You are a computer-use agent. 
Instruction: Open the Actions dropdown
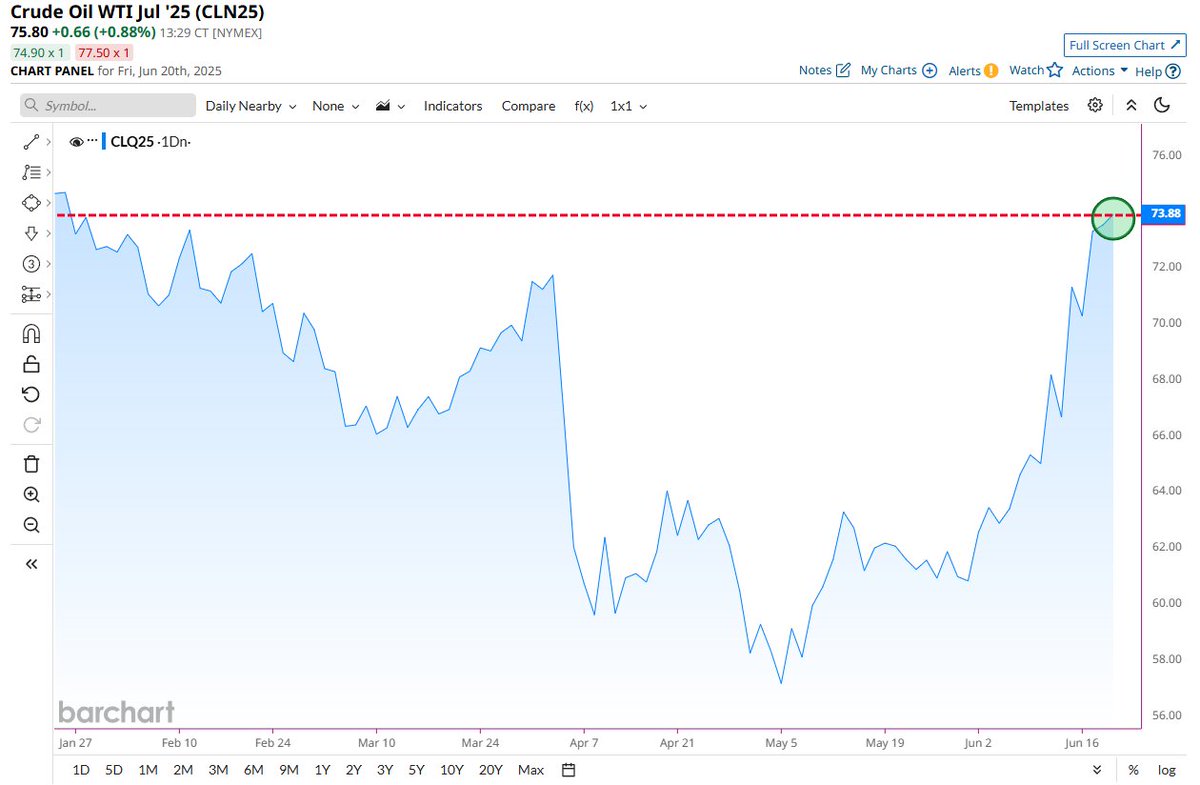(x=1100, y=71)
